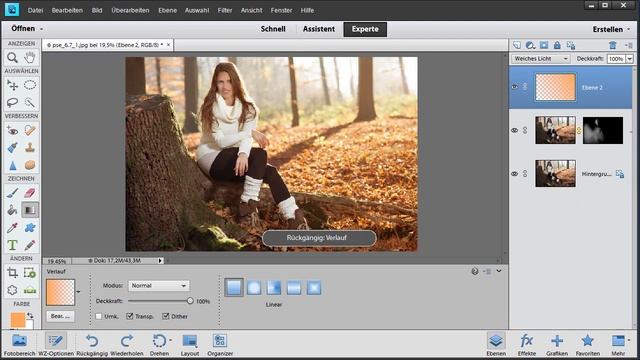Viewport: 640px width, 360px height.
Task: Select the Paint Bucket tool
Action: 12,210
